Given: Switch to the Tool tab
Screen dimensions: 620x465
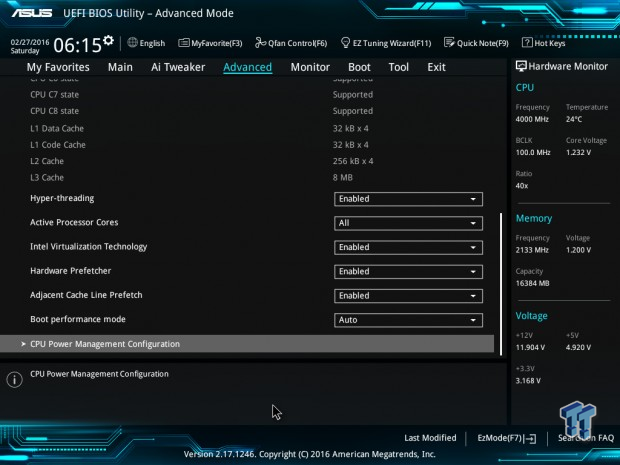Looking at the screenshot, I should point(399,67).
